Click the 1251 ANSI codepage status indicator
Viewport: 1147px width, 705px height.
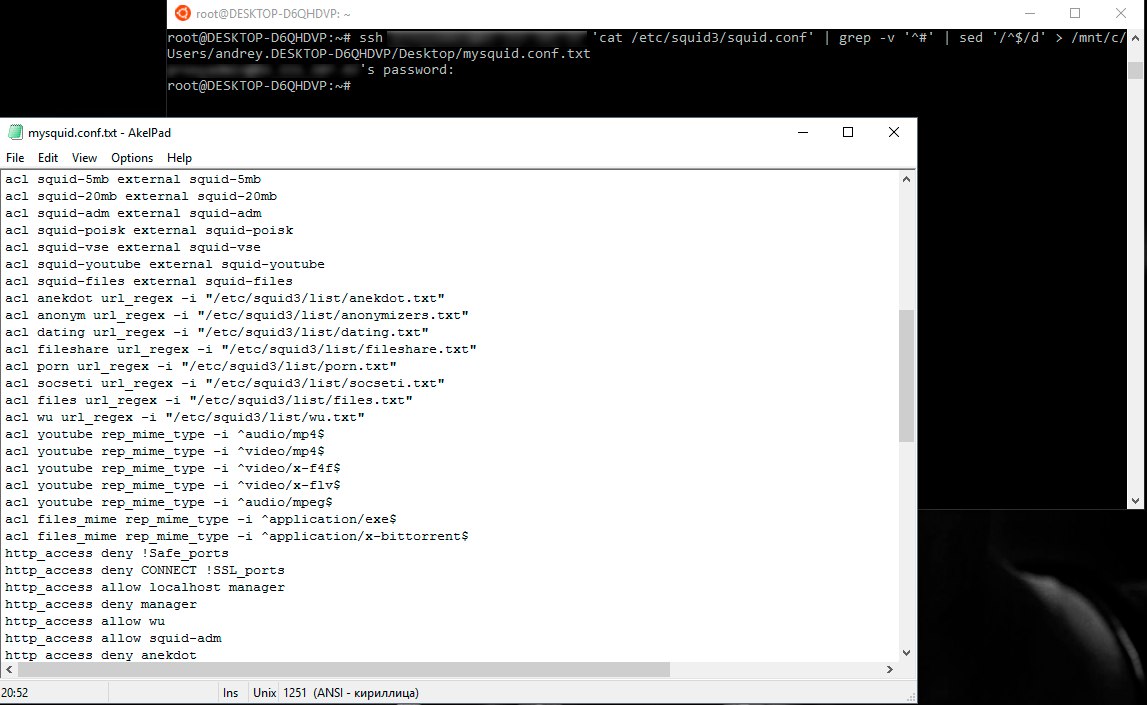tap(351, 693)
